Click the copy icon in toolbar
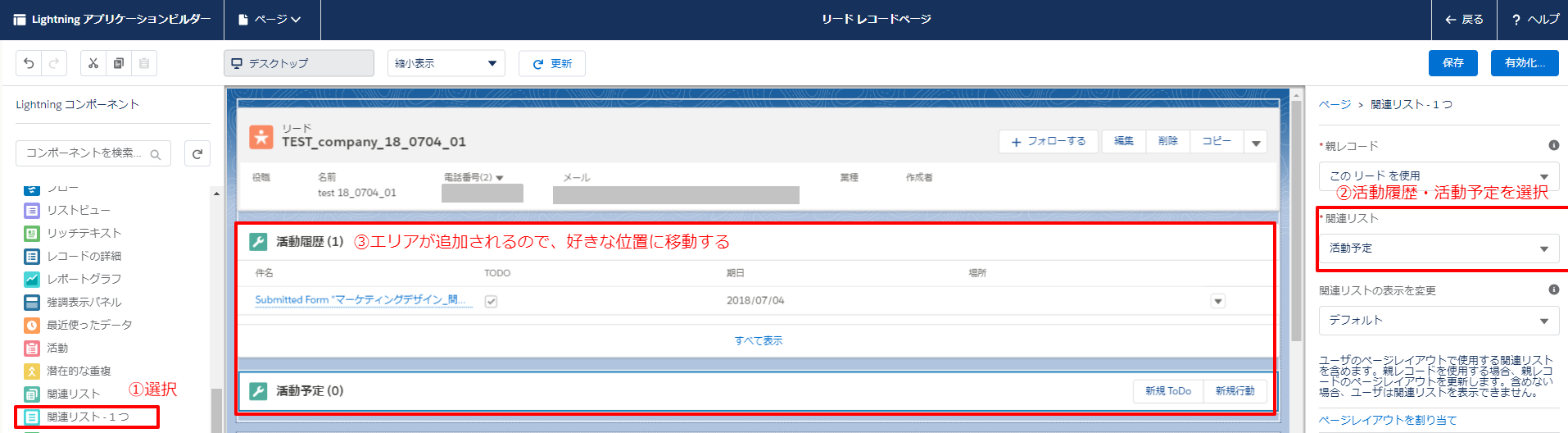1568x433 pixels. 119,63
